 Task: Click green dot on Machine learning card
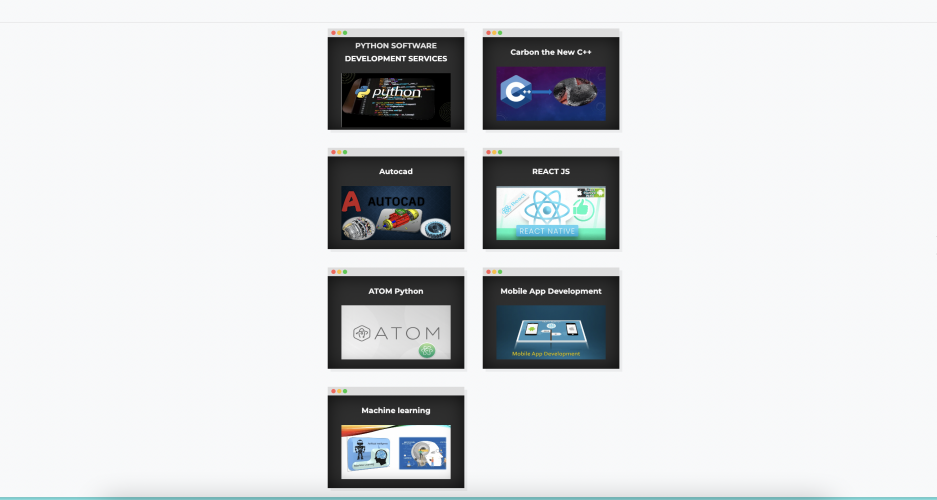[x=345, y=391]
